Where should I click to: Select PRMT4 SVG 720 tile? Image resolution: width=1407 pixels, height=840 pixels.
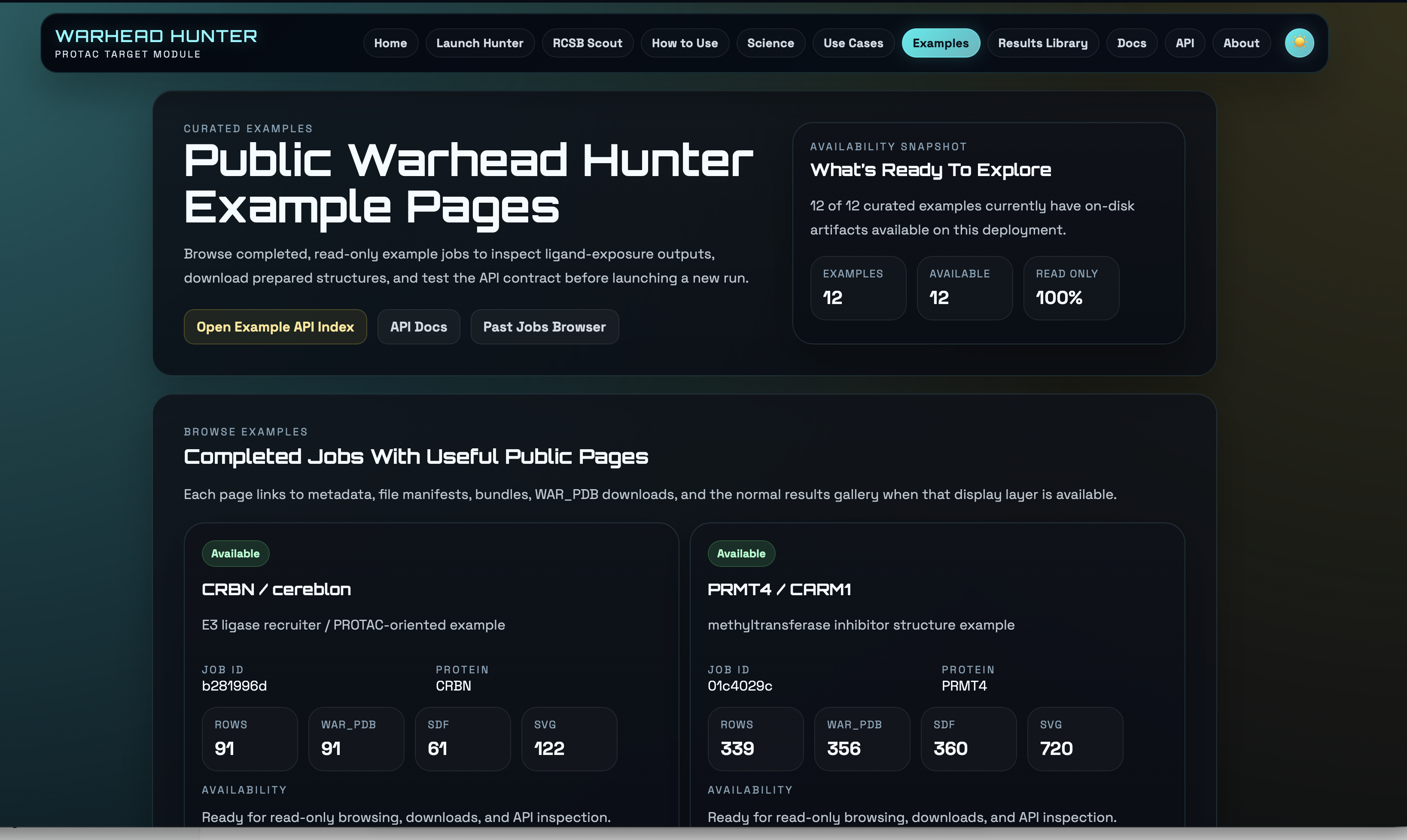coord(1075,739)
